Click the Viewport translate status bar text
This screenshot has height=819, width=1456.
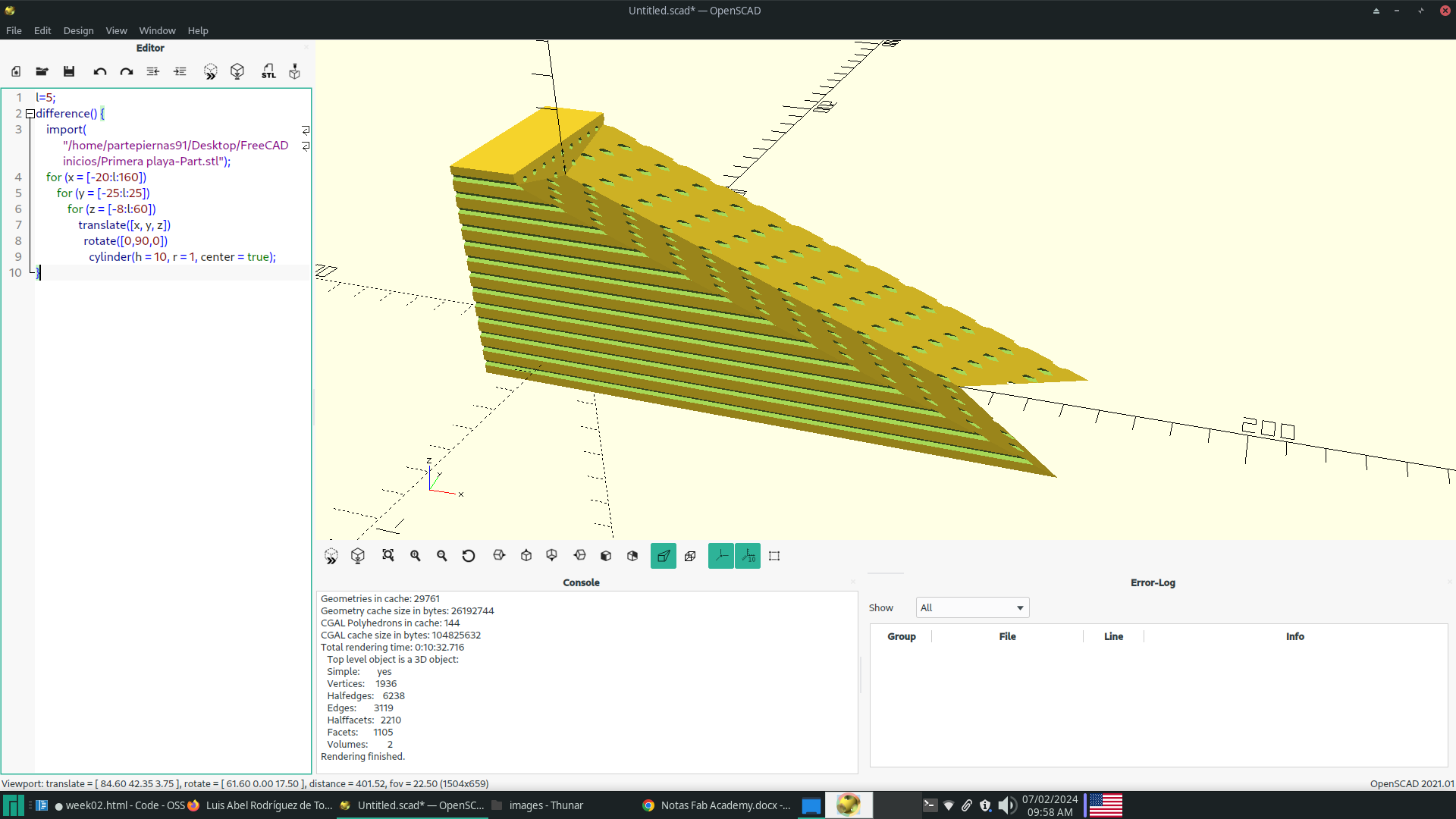tap(245, 783)
